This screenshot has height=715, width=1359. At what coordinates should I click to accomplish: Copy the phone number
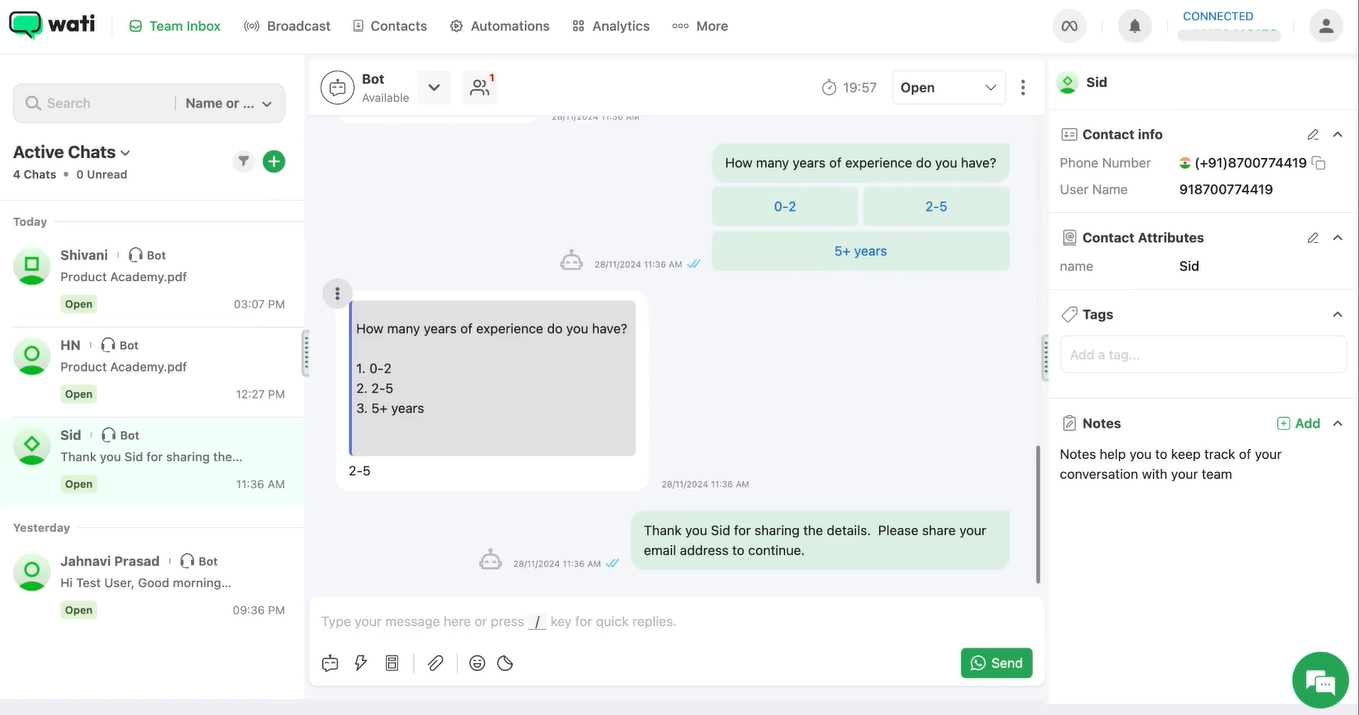click(1319, 163)
